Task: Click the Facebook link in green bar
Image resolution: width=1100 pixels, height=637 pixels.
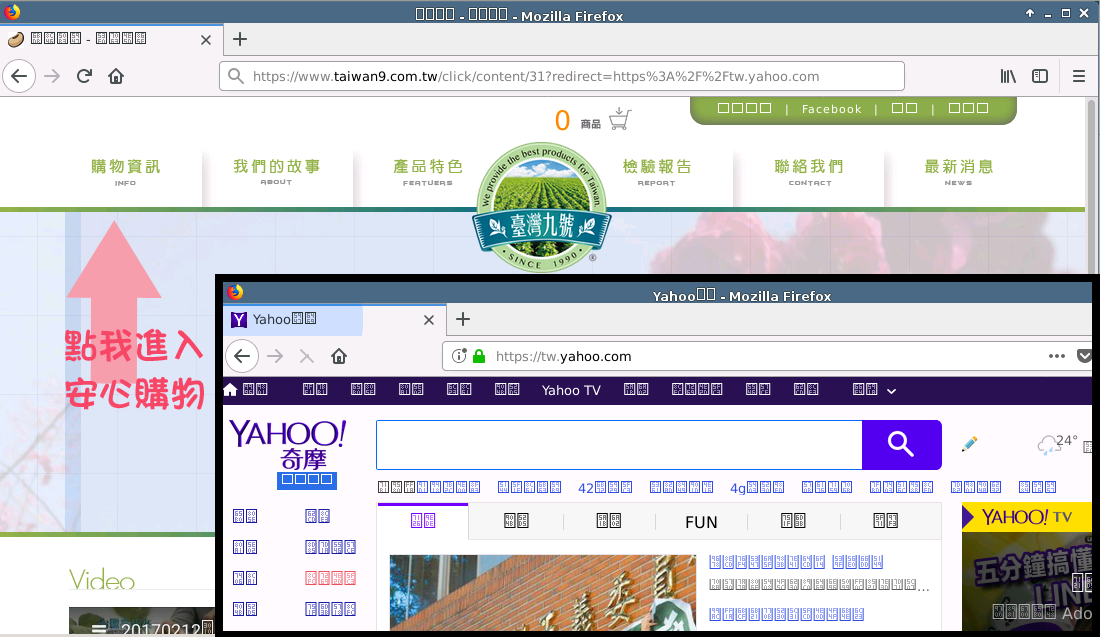Action: [x=831, y=109]
